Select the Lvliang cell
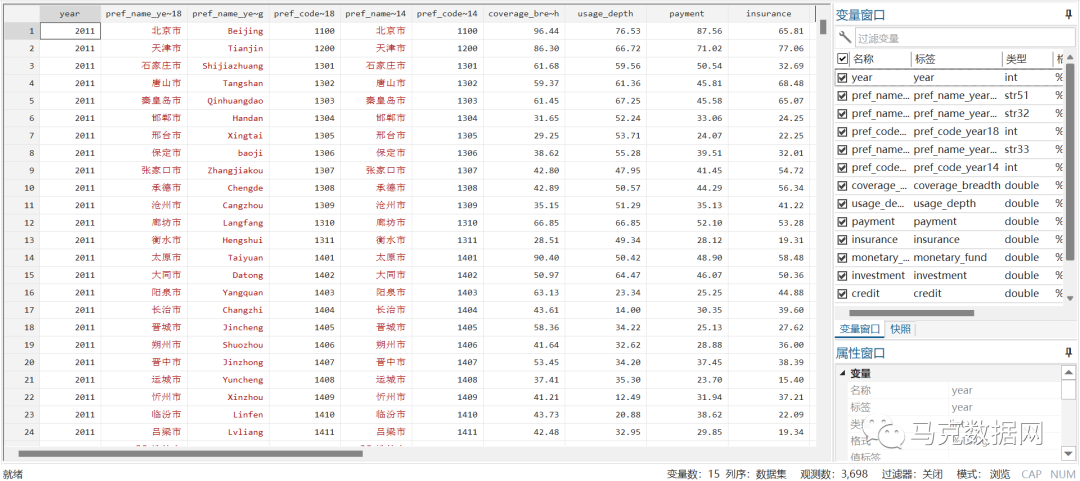1080x481 pixels. [x=228, y=432]
